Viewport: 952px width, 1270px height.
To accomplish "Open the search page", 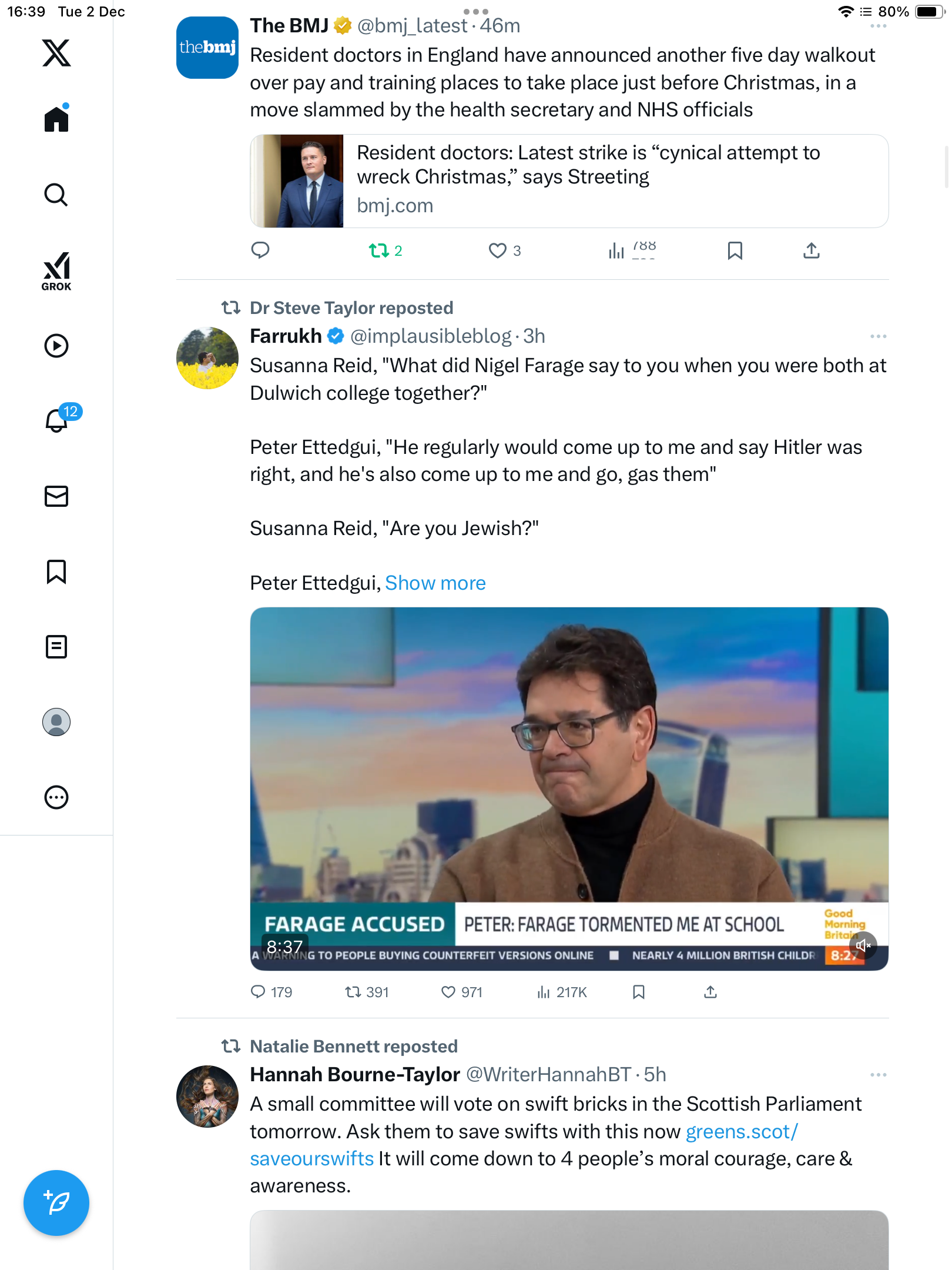I will pos(56,195).
